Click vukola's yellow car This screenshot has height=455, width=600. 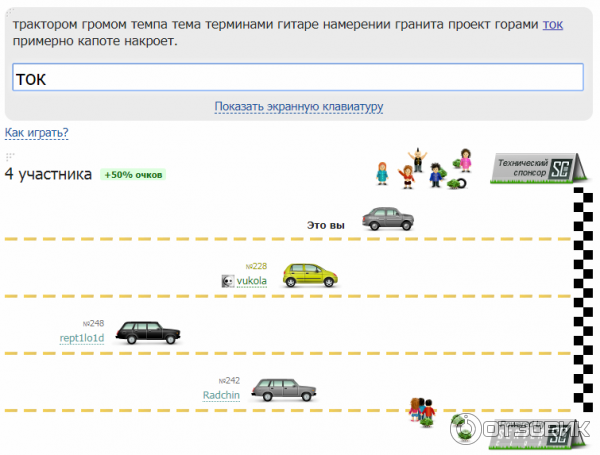(x=308, y=275)
